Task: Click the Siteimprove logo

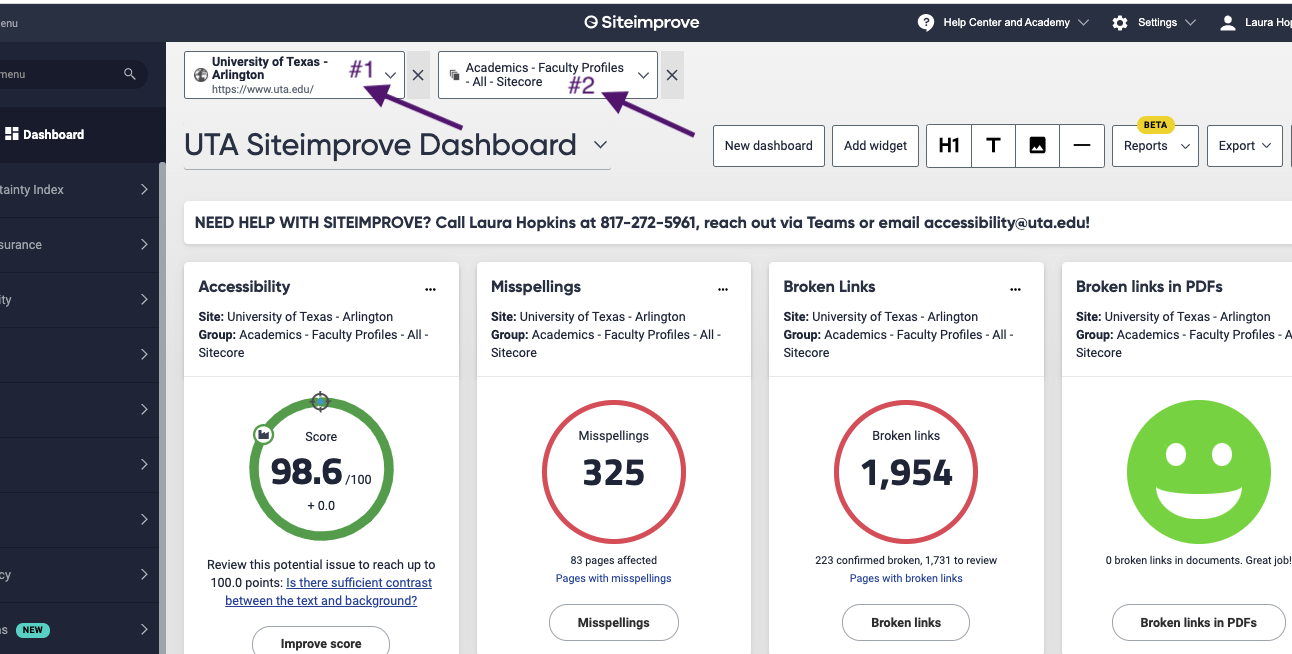Action: tap(641, 21)
